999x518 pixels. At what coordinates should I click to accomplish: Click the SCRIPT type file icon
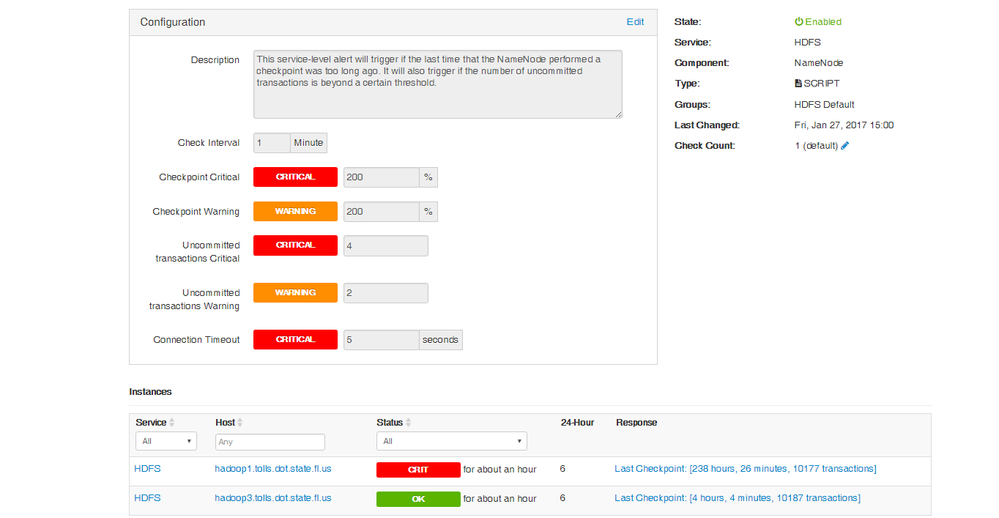click(x=798, y=83)
